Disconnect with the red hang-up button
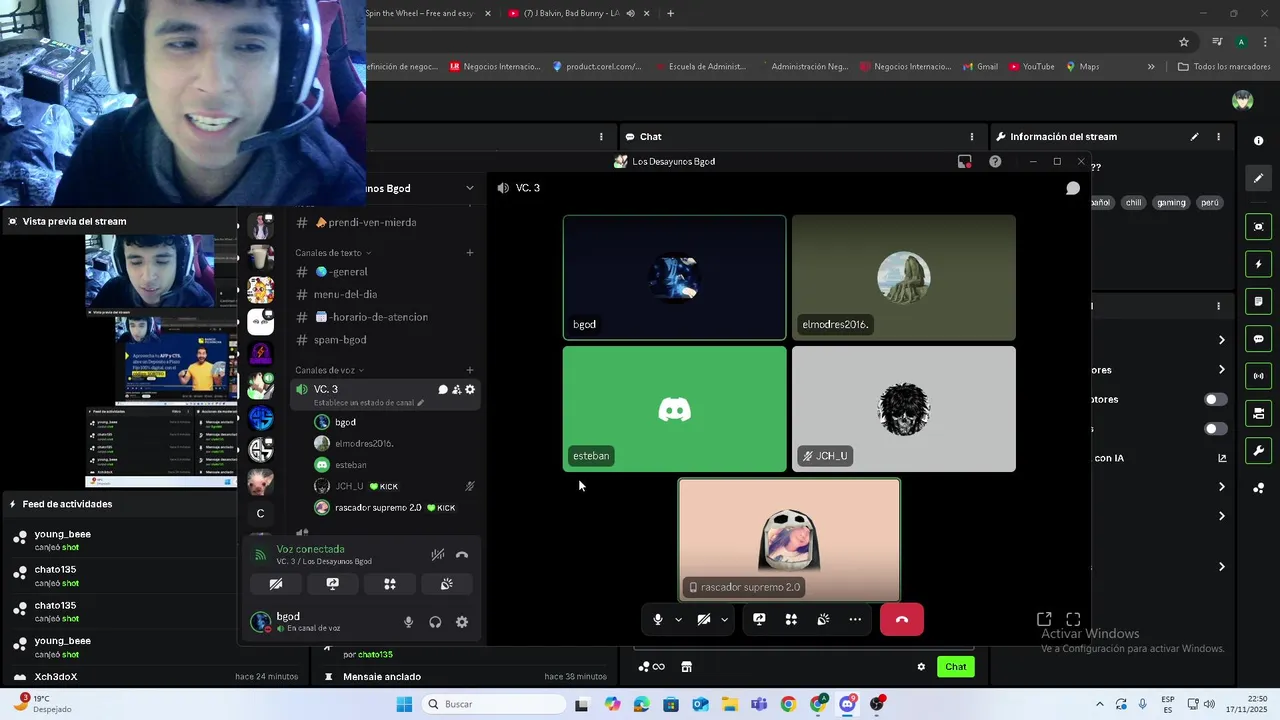The image size is (1280, 720). [x=902, y=619]
